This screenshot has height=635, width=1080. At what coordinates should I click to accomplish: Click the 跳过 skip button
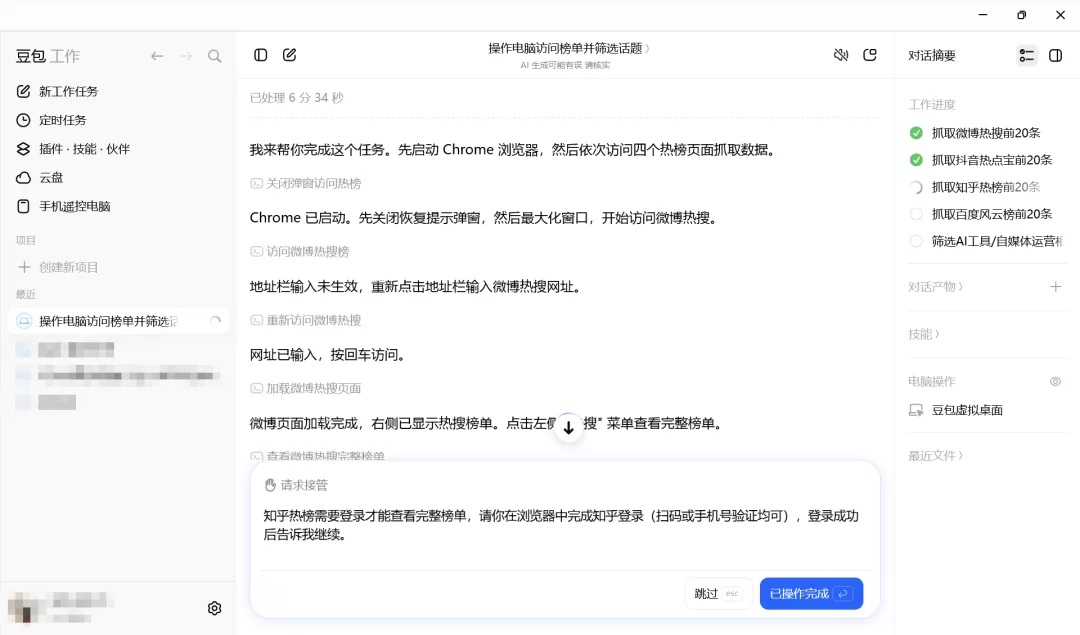coord(716,594)
